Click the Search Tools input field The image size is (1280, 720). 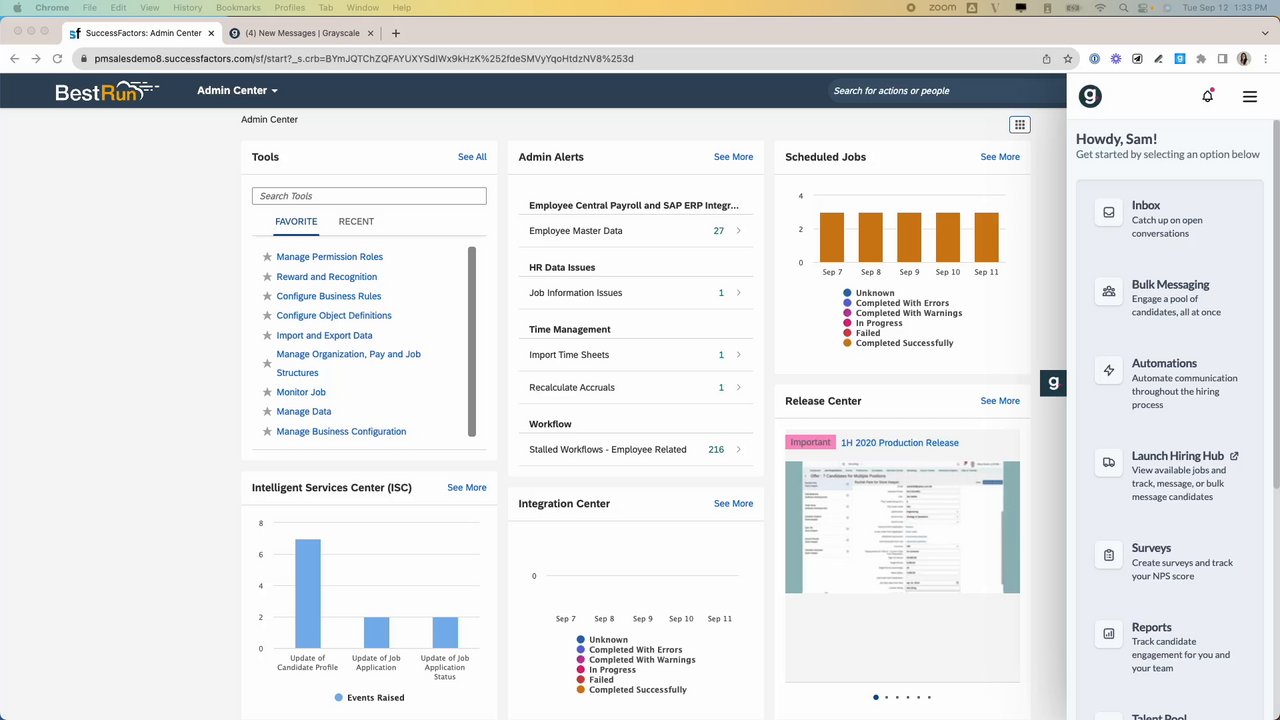point(369,196)
